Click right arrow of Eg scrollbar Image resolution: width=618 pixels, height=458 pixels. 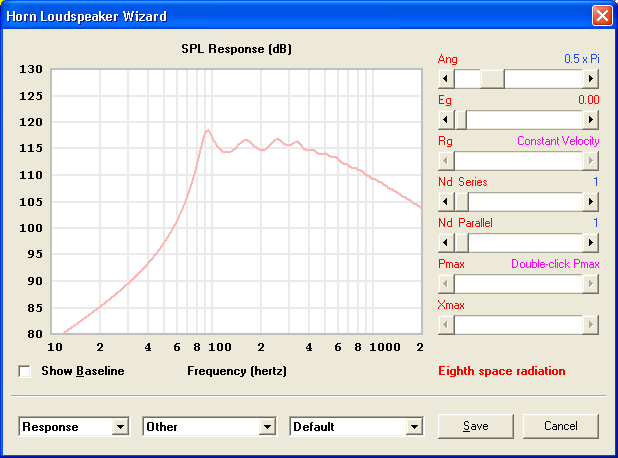click(590, 120)
